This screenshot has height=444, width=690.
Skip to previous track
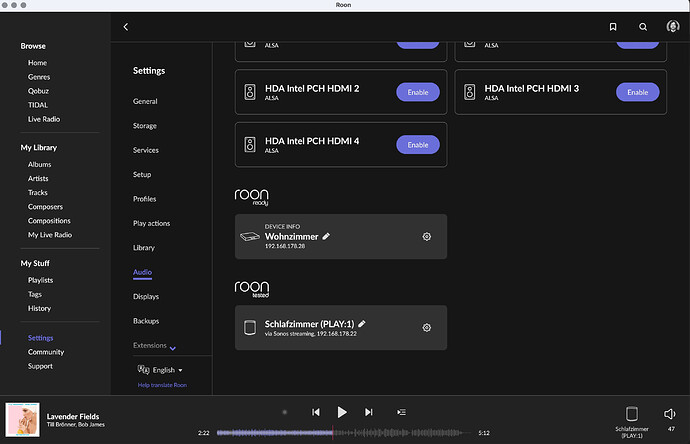pos(316,412)
